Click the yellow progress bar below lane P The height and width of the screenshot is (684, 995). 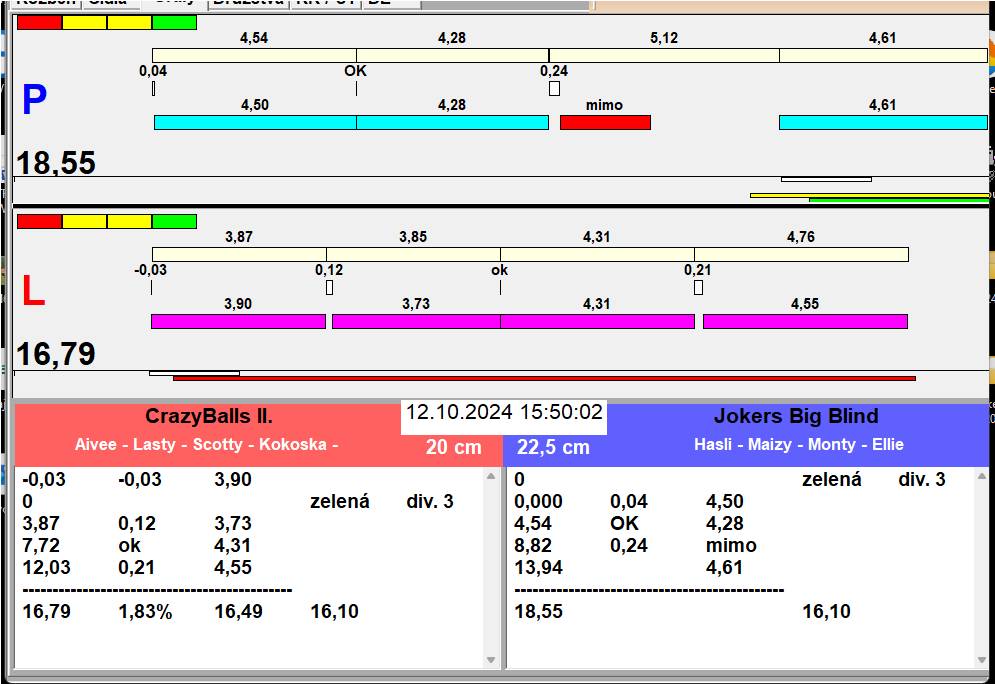(x=869, y=195)
